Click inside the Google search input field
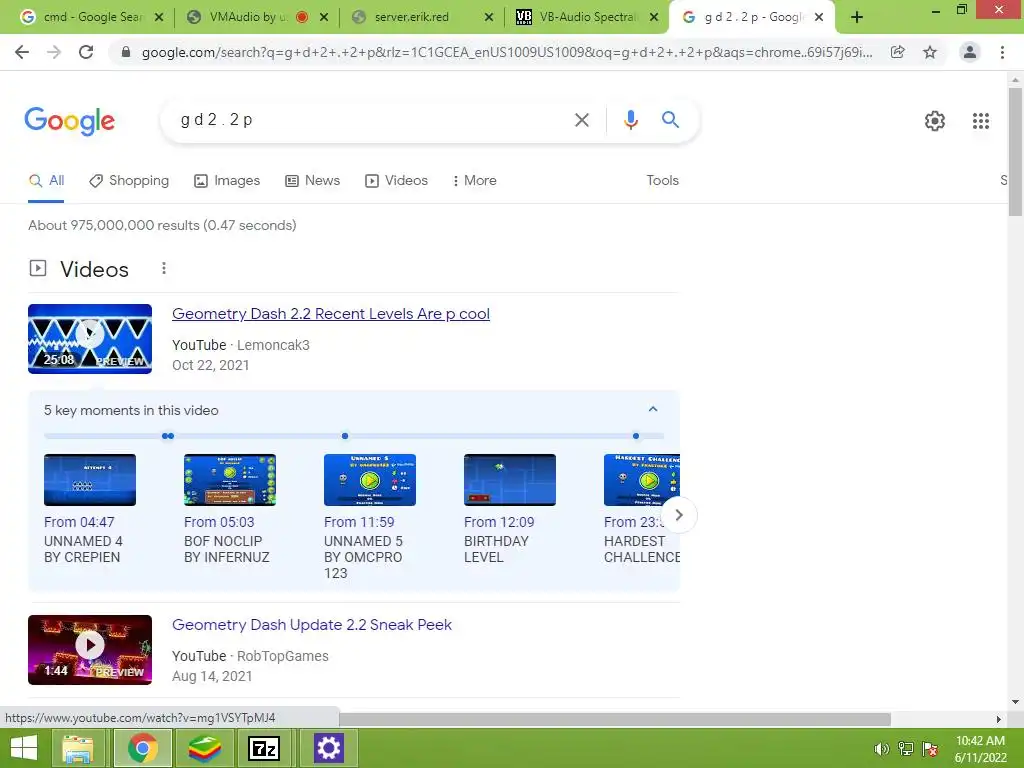This screenshot has height=768, width=1024. (372, 120)
